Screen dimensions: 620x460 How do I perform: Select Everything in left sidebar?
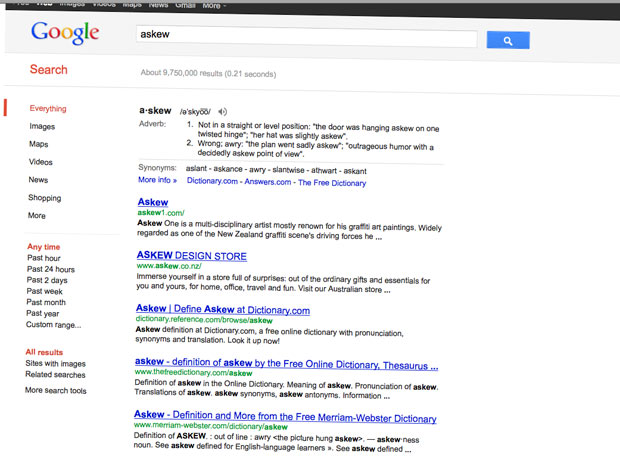(48, 108)
